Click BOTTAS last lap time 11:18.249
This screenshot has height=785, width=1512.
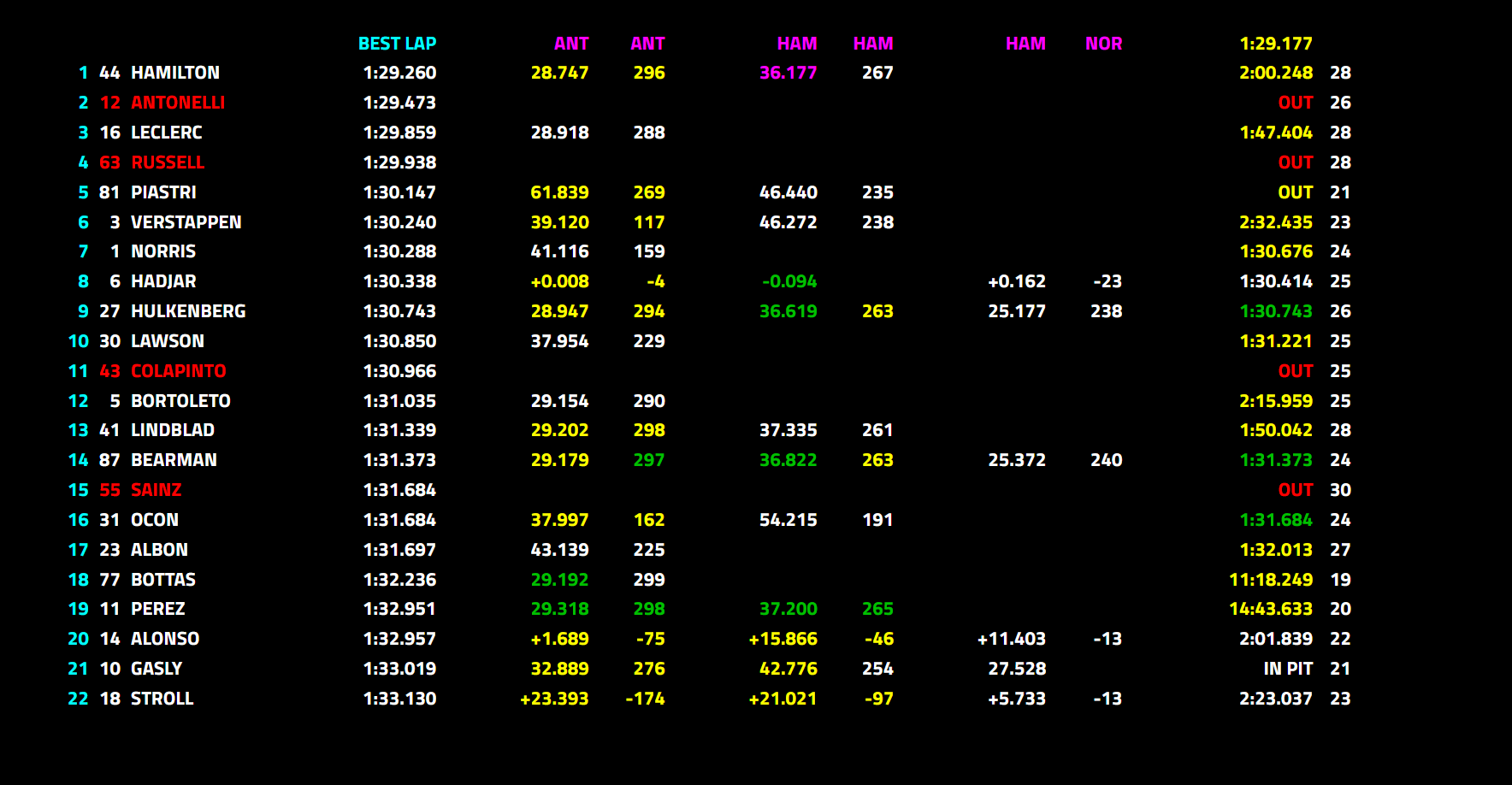click(x=1271, y=580)
